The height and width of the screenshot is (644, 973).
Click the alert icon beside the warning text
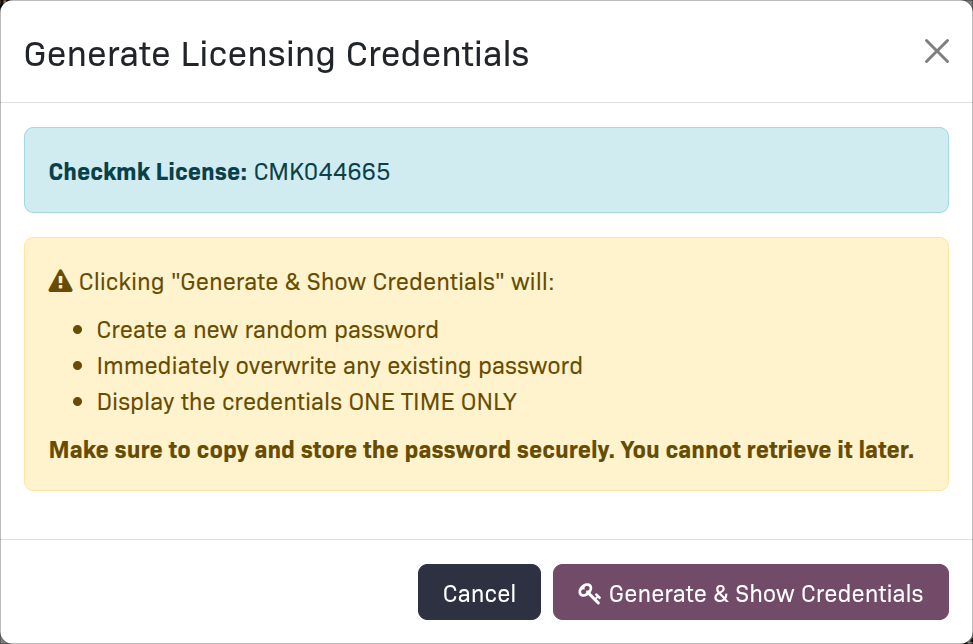tap(62, 281)
